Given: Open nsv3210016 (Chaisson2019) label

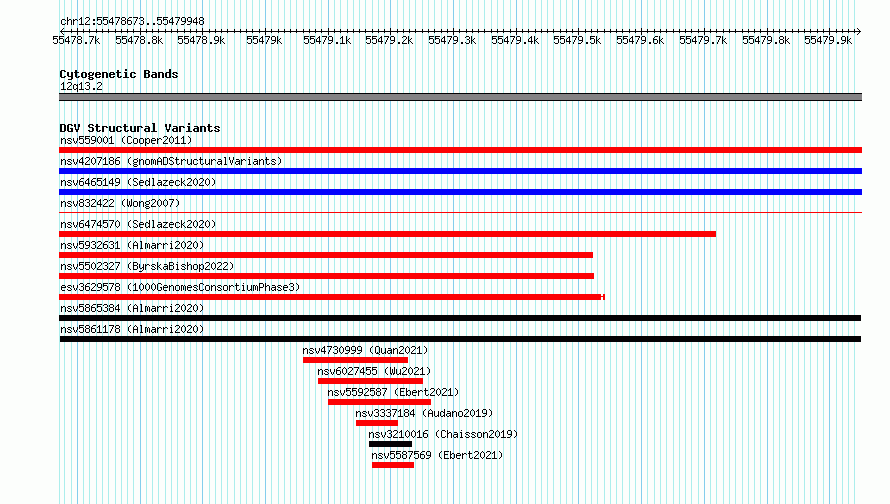Looking at the screenshot, I should (x=443, y=434).
